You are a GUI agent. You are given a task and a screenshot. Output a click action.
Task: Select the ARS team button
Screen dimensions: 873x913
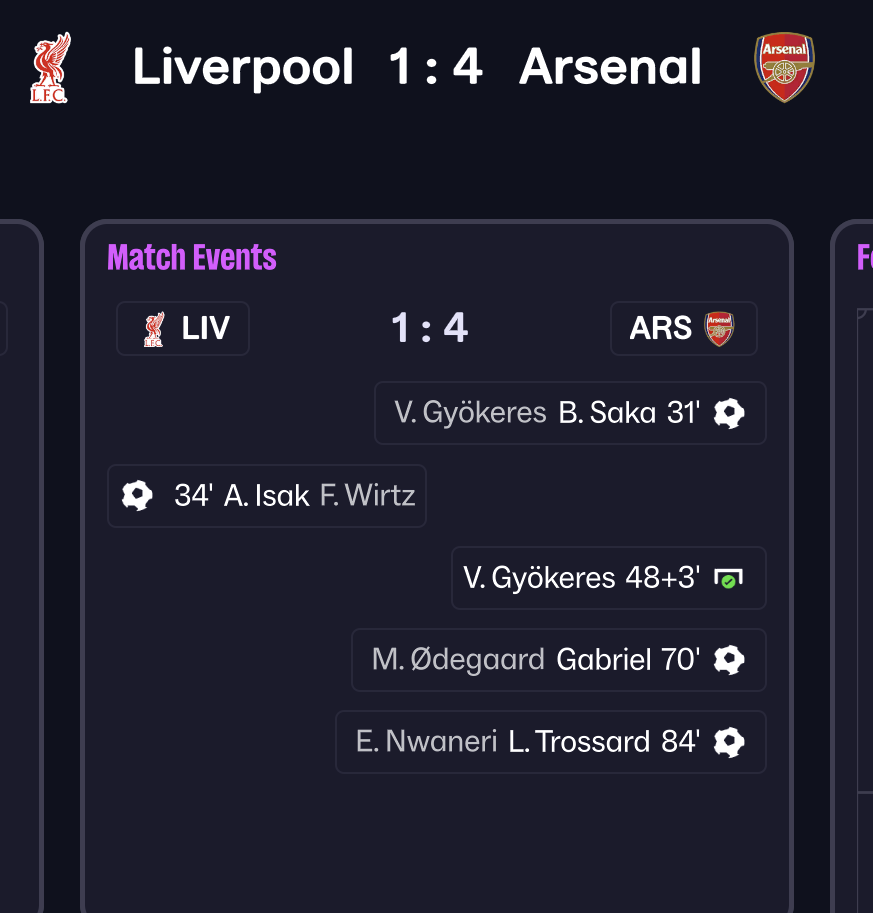click(683, 329)
